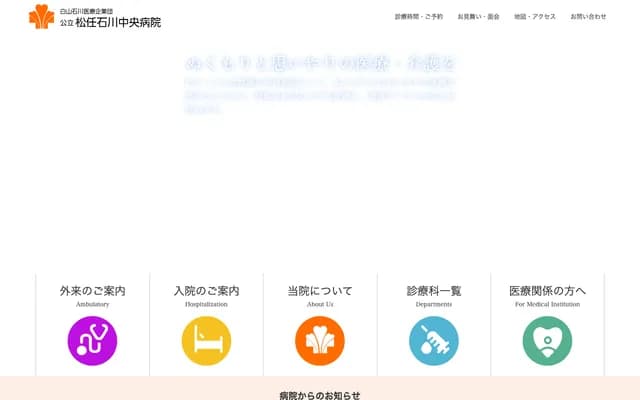Click the Hospitalization subtitle text
The height and width of the screenshot is (400, 640).
(206, 304)
